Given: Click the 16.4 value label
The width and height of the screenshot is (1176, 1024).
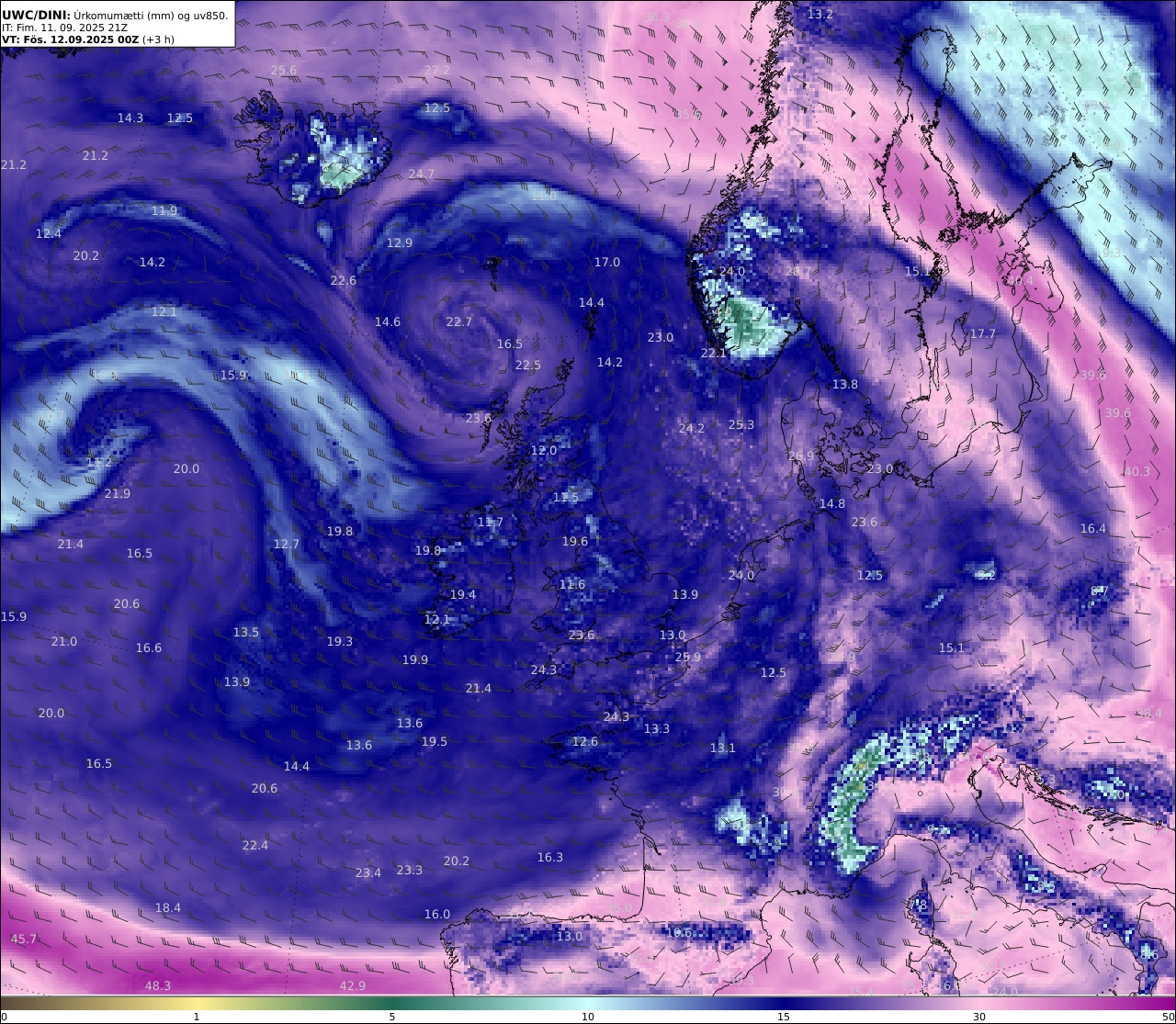Looking at the screenshot, I should (x=1093, y=529).
